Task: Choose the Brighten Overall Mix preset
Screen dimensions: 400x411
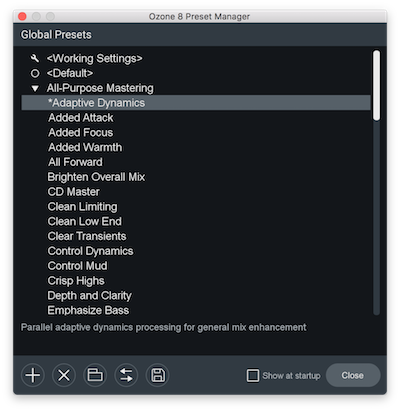Action: coord(96,177)
